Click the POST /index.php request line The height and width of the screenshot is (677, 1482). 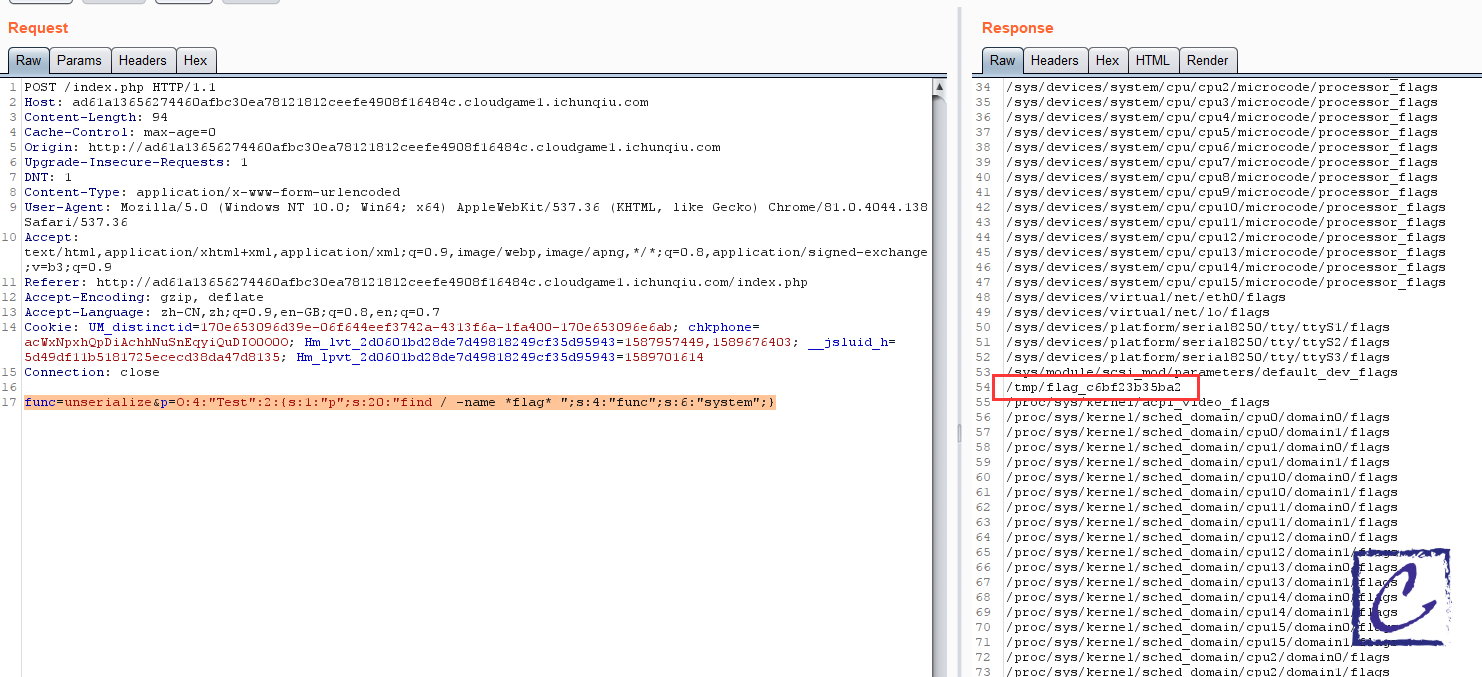120,87
